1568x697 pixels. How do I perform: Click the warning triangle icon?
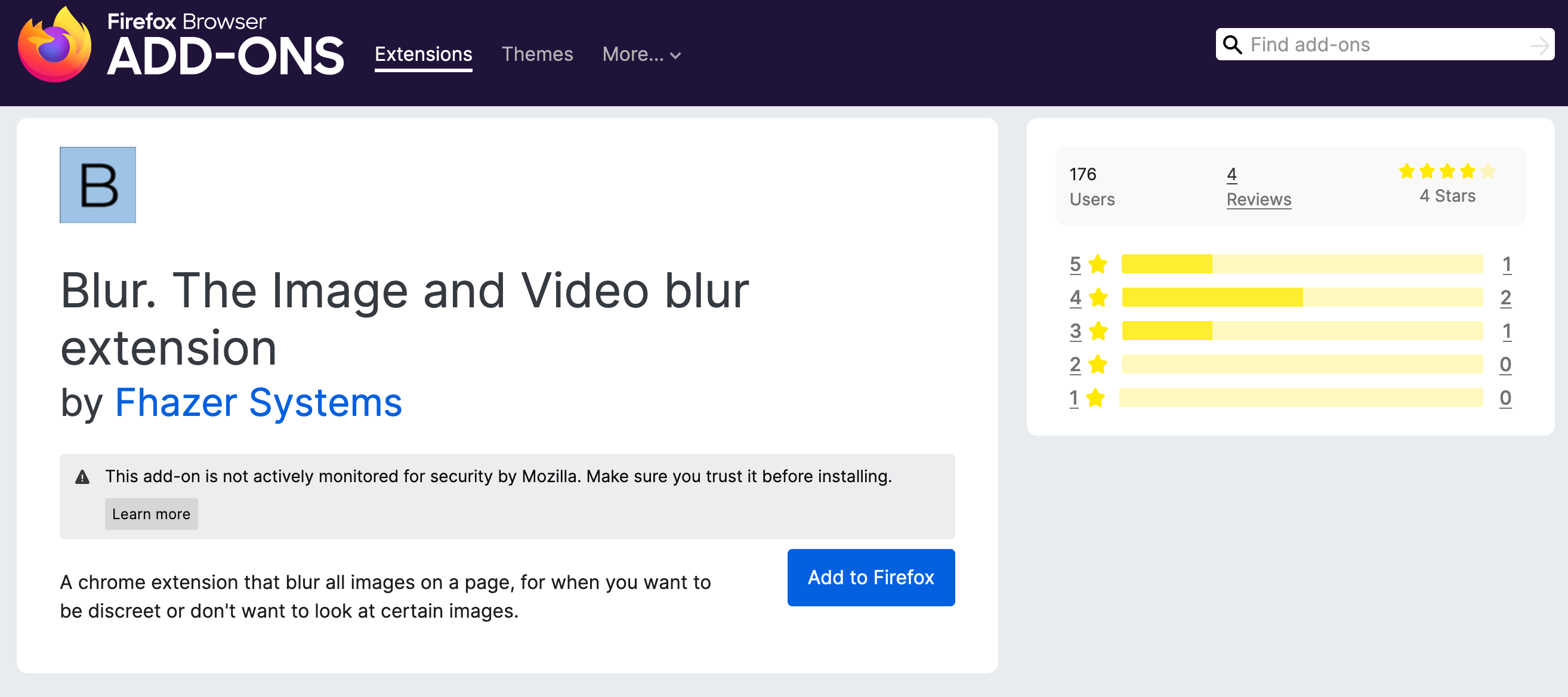coord(82,477)
